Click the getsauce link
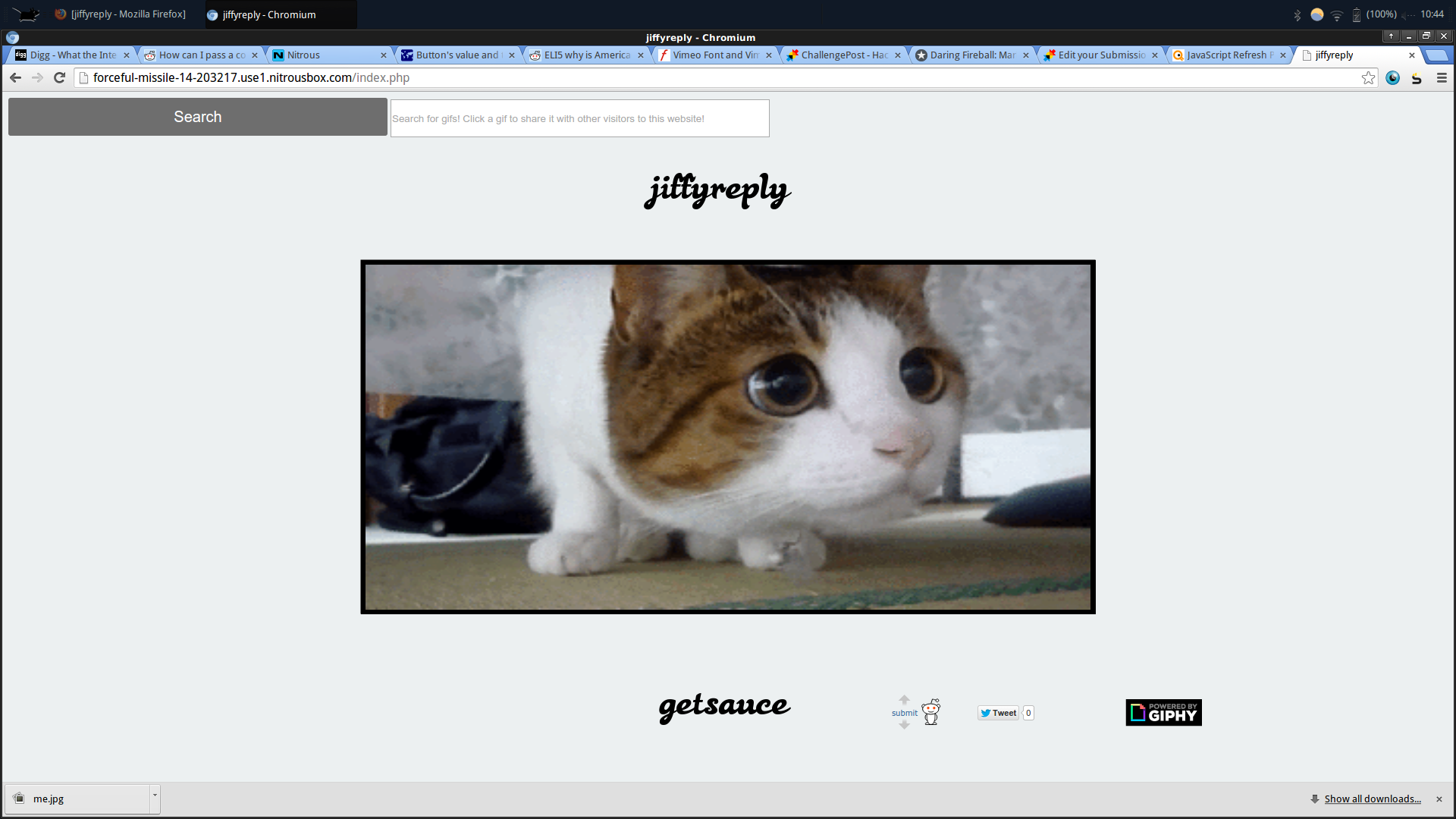 724,705
